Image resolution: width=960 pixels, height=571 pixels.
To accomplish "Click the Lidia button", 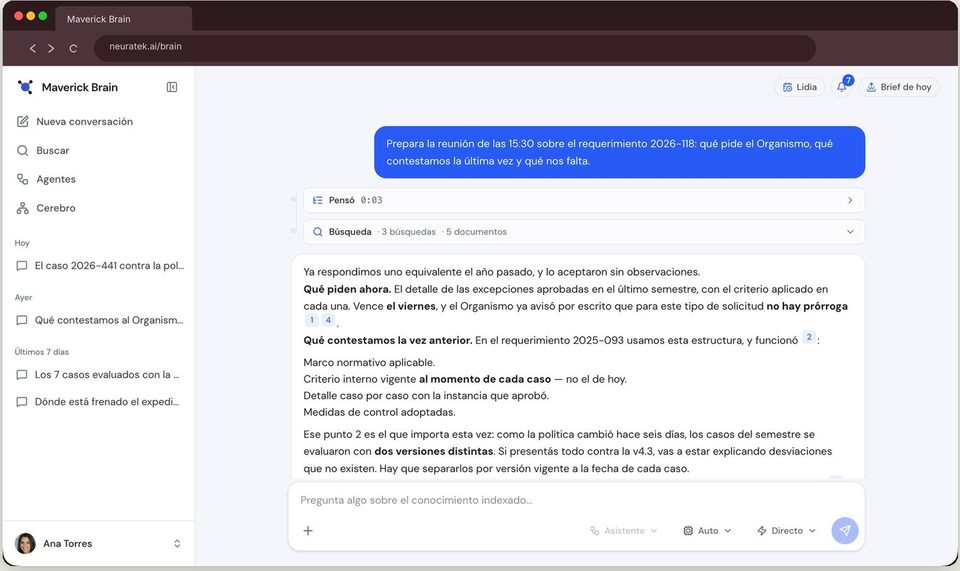I will pyautogui.click(x=800, y=87).
